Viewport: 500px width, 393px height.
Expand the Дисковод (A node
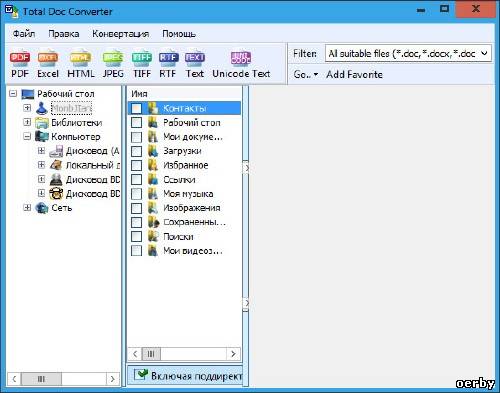tap(41, 151)
